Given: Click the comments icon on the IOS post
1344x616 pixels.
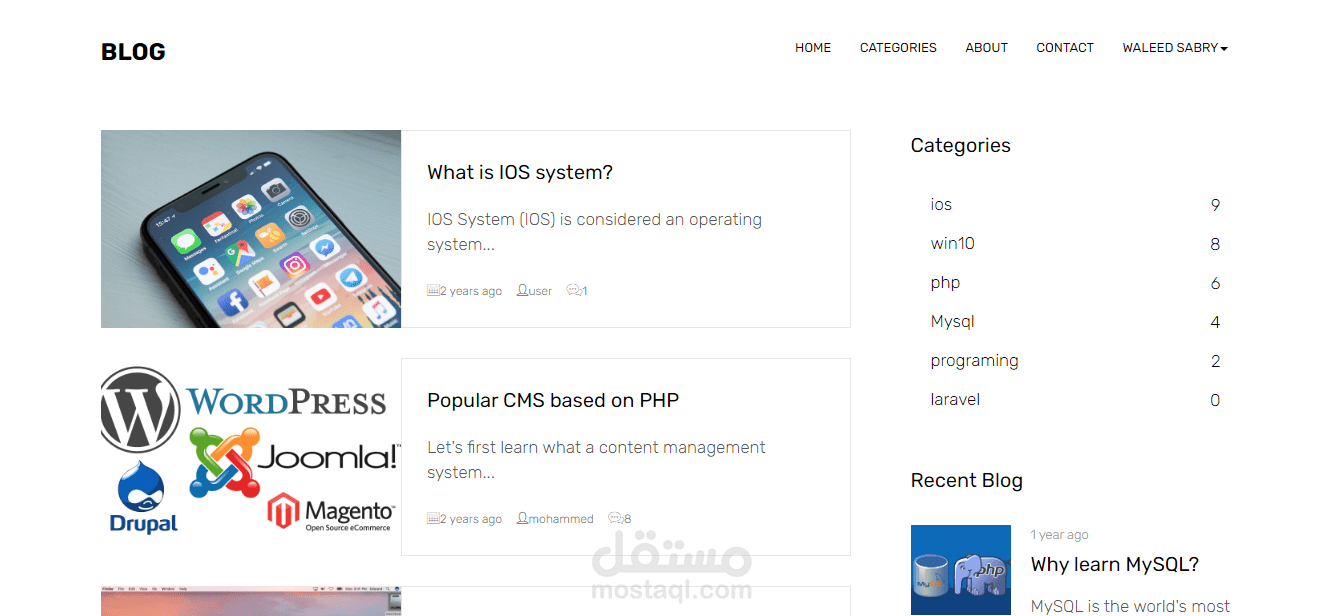Looking at the screenshot, I should point(573,291).
